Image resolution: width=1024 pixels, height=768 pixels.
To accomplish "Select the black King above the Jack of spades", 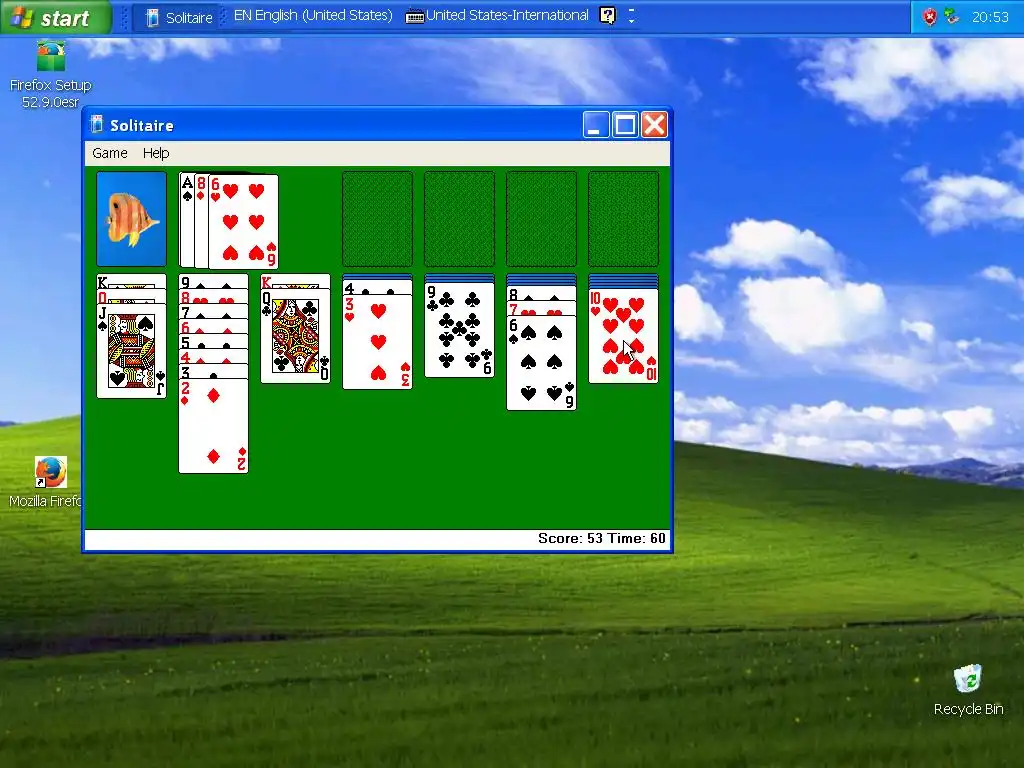I will tap(131, 281).
